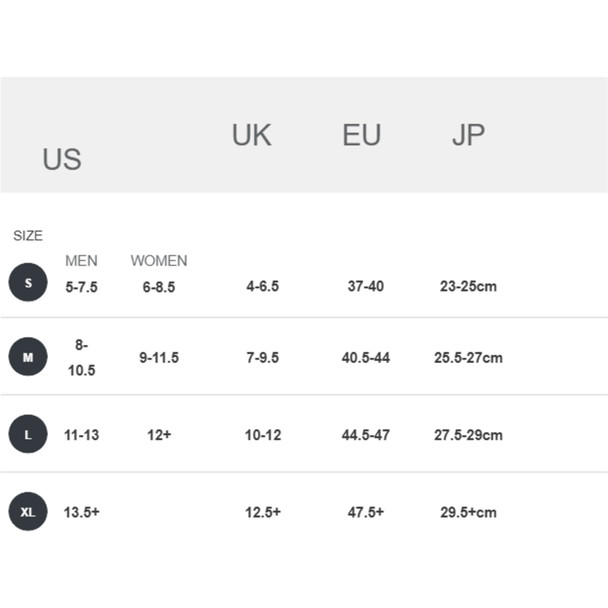This screenshot has height=608, width=608.
Task: Click the MEN sub-header label
Action: point(81,261)
